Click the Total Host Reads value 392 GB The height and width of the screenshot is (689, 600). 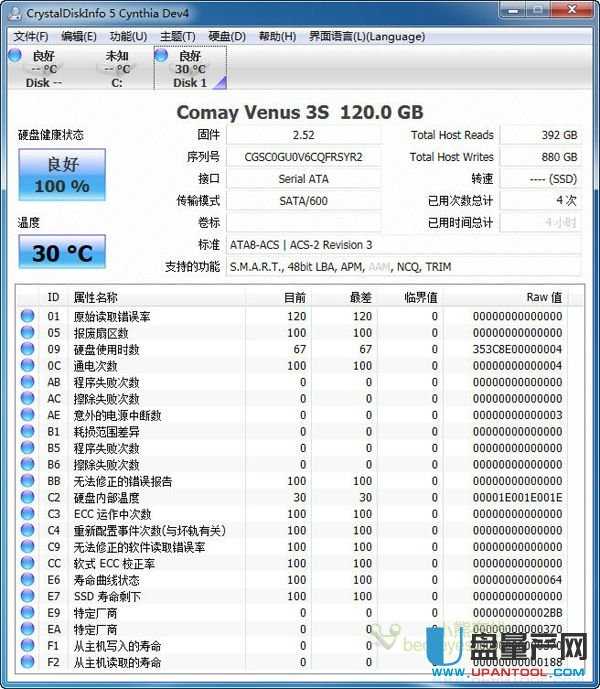(x=541, y=135)
